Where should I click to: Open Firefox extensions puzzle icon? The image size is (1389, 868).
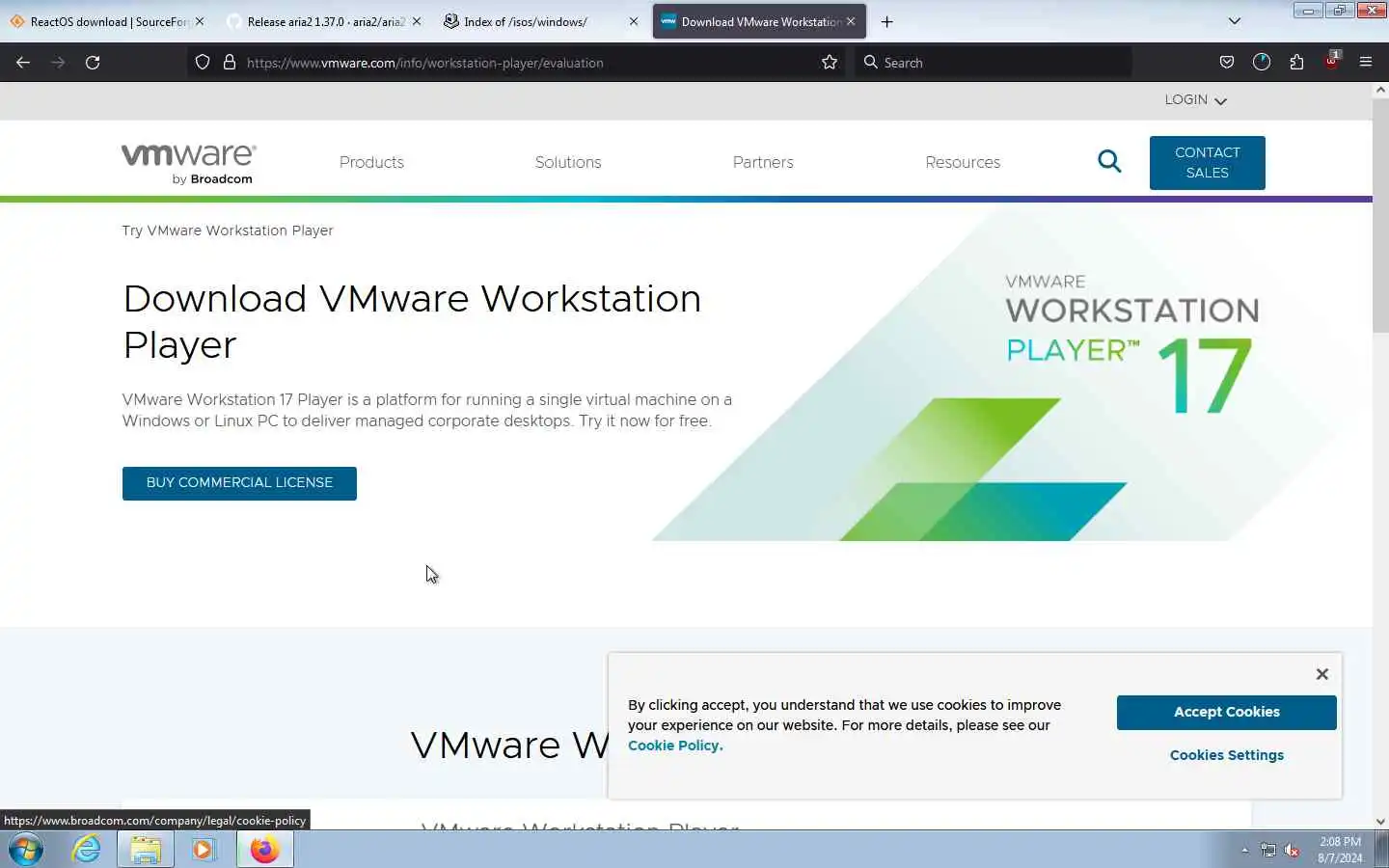[x=1296, y=63]
